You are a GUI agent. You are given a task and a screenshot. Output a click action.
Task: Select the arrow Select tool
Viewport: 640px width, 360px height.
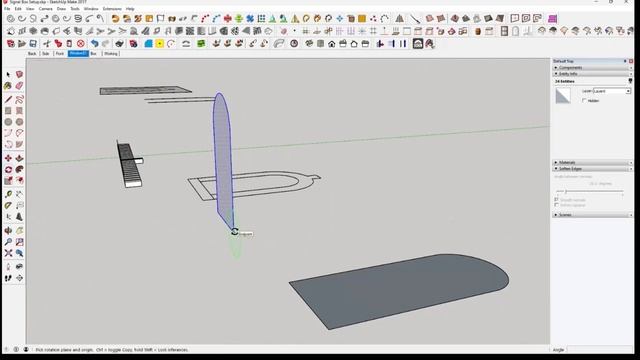(8, 75)
